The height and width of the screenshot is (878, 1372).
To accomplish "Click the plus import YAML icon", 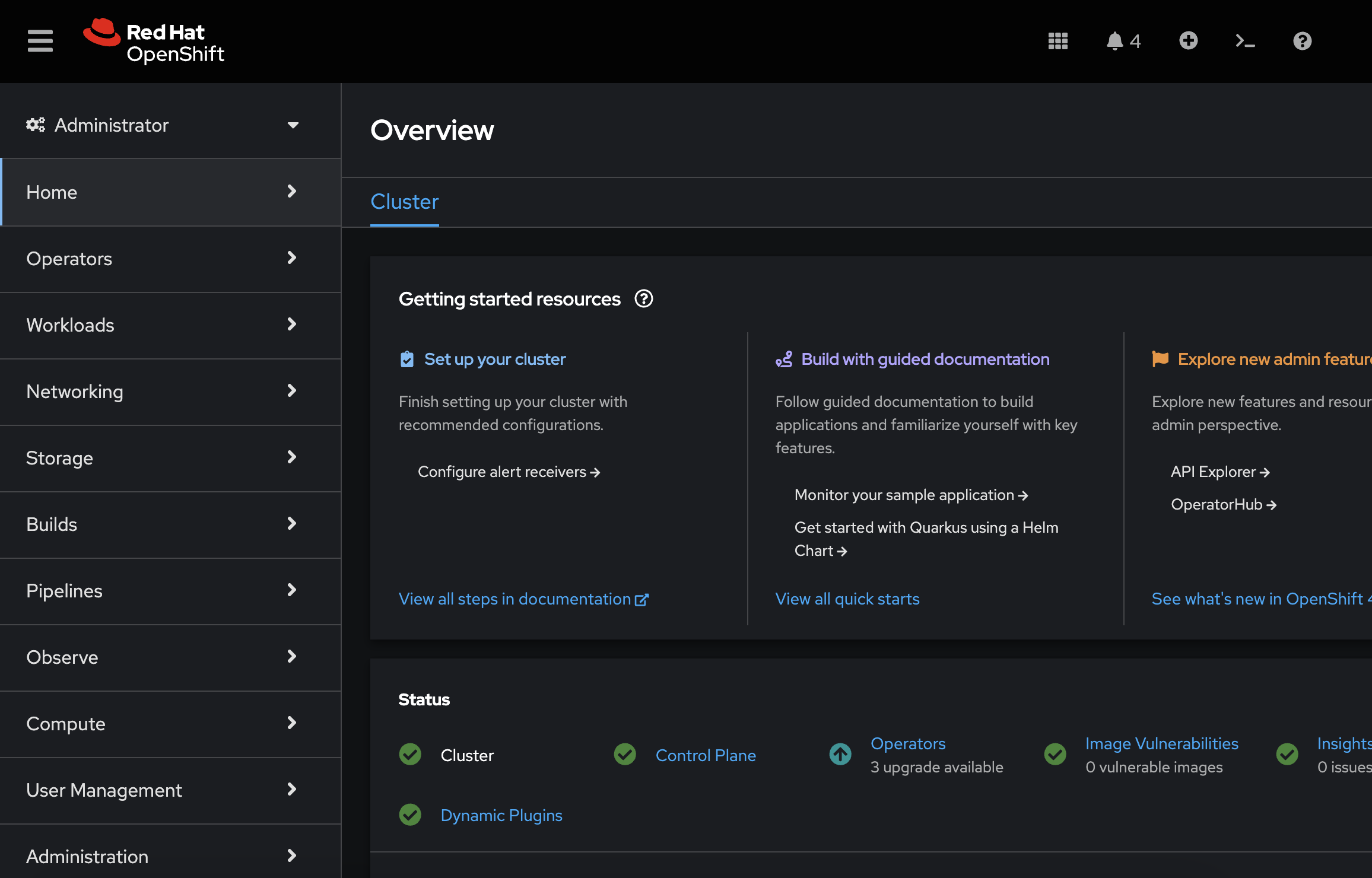I will click(x=1189, y=40).
